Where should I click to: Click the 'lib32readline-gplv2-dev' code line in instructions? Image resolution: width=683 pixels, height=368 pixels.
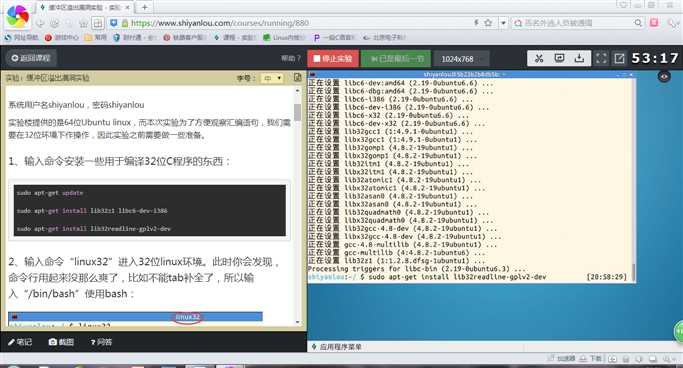pos(94,228)
